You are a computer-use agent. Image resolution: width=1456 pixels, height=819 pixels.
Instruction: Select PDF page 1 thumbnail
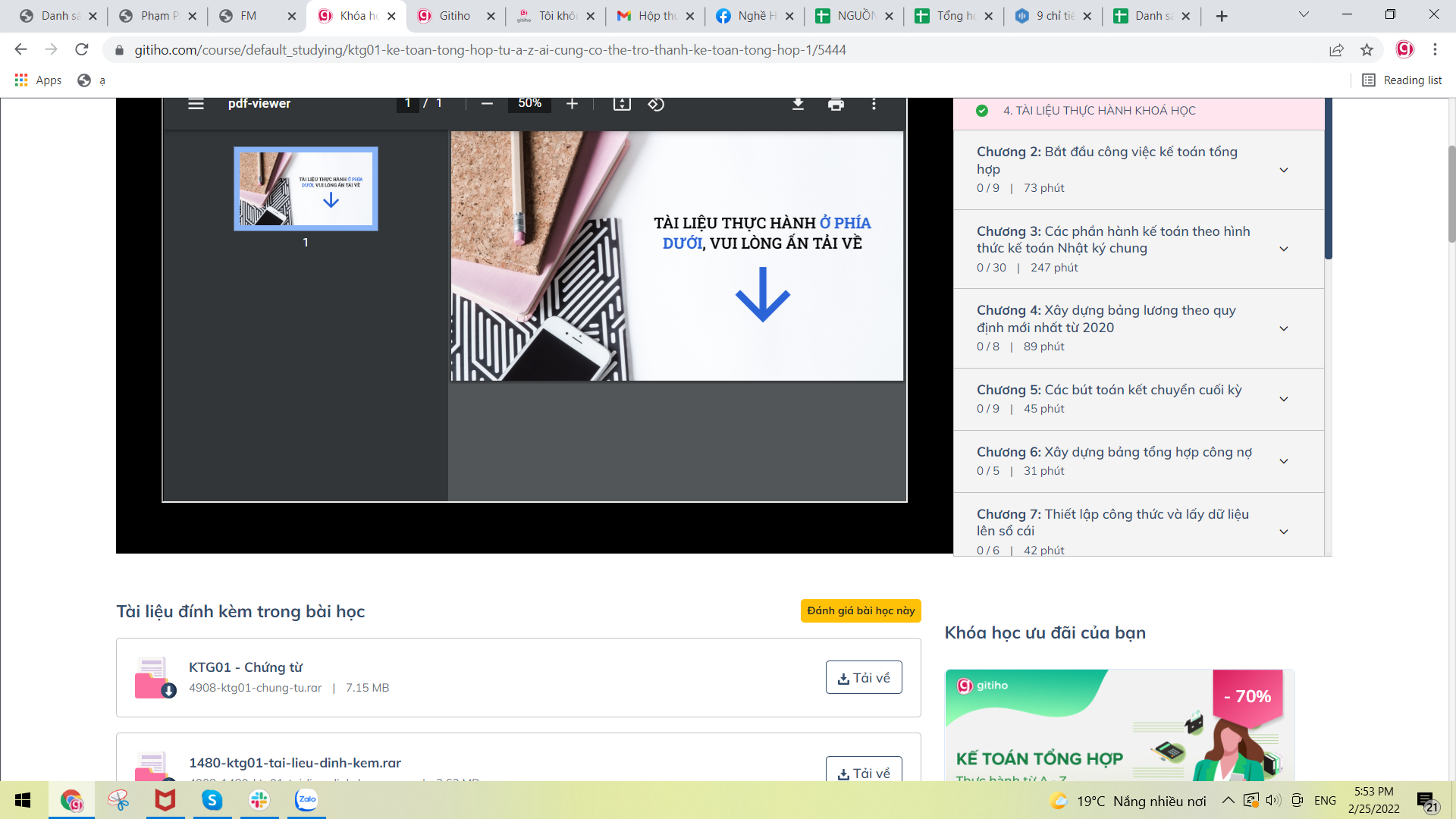[x=306, y=189]
